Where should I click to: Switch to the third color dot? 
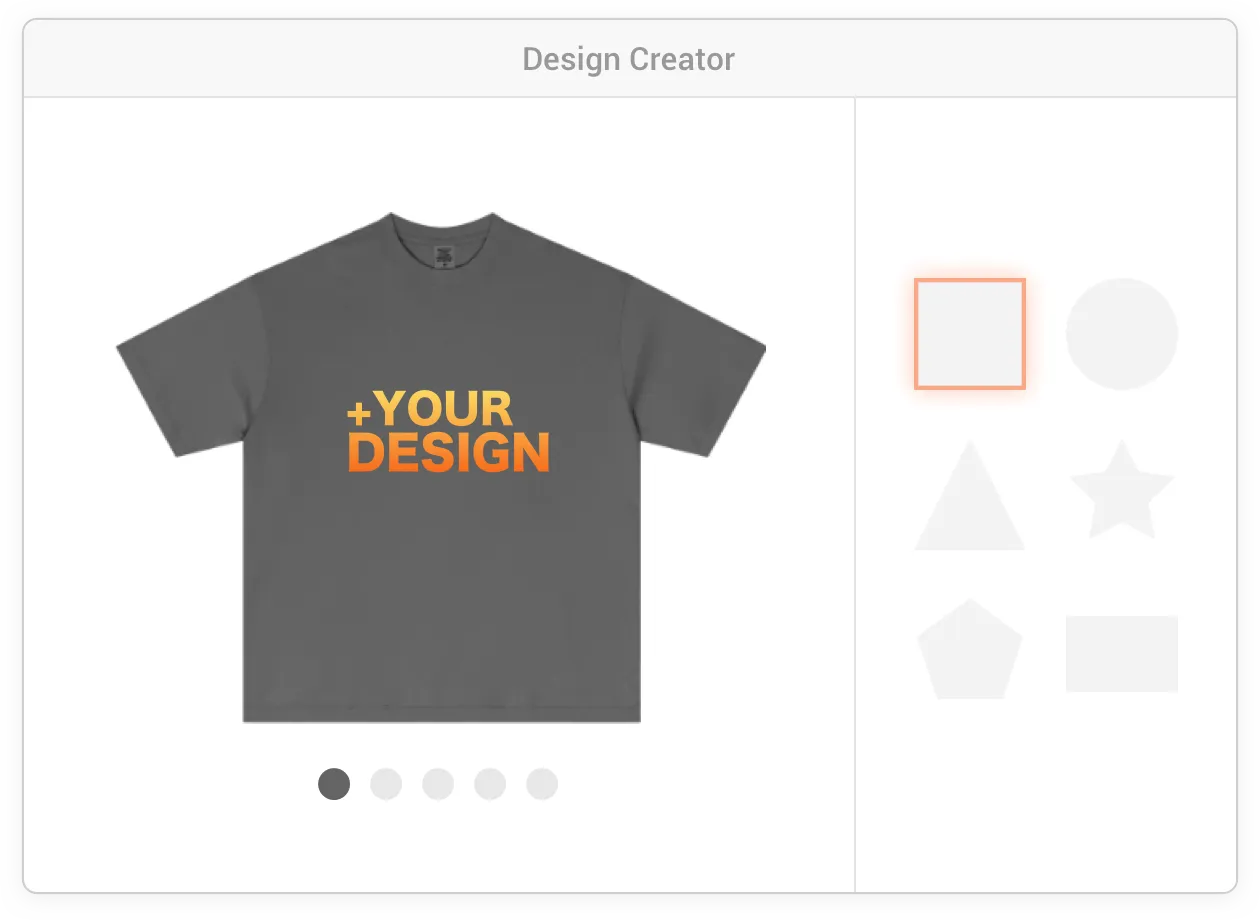tap(438, 784)
